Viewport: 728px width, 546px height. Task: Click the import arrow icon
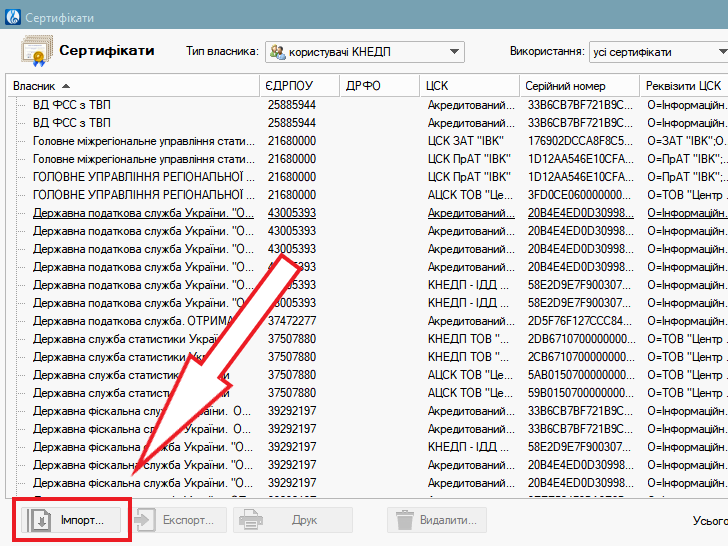click(x=40, y=520)
